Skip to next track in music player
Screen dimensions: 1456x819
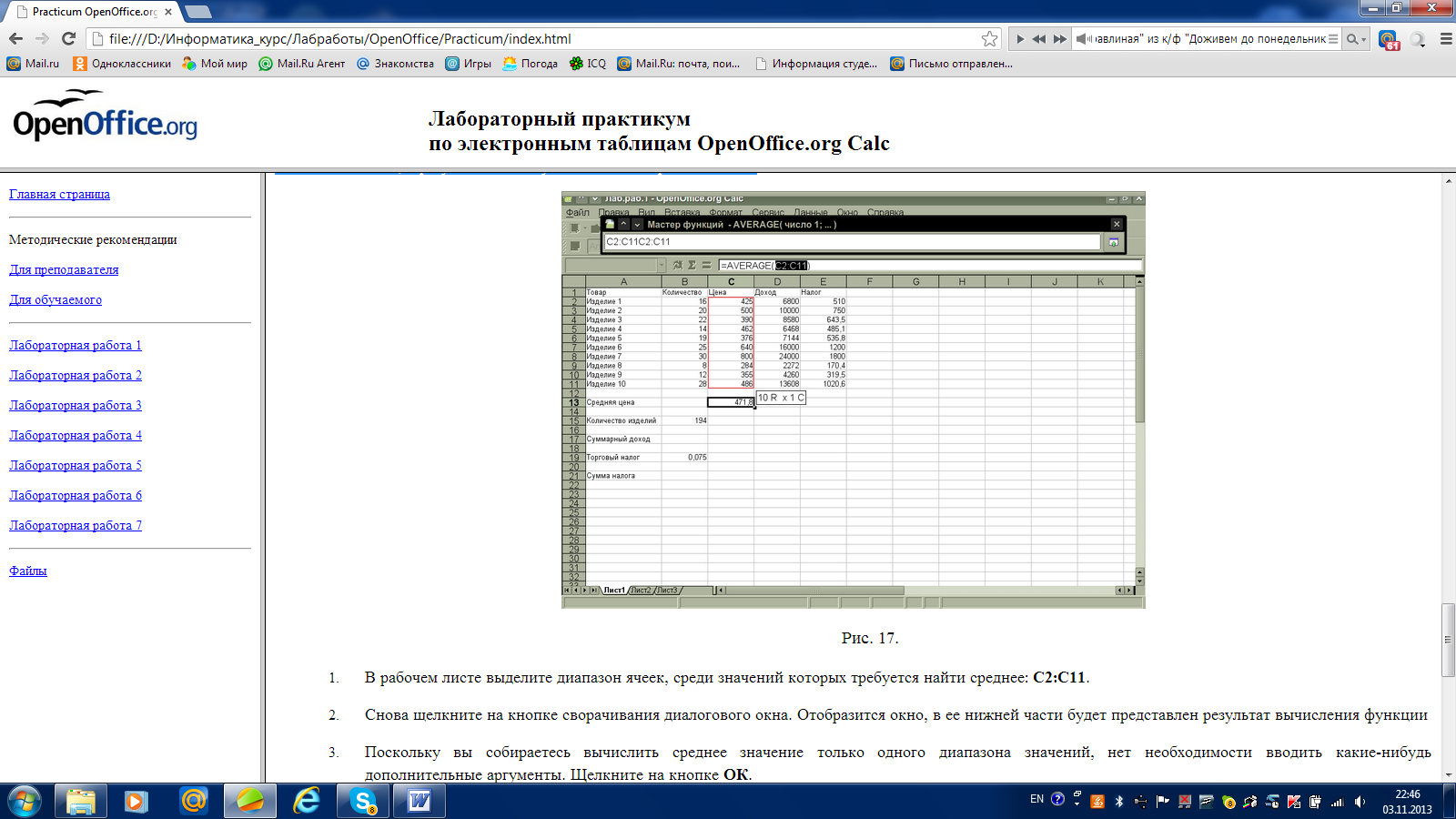point(1060,39)
